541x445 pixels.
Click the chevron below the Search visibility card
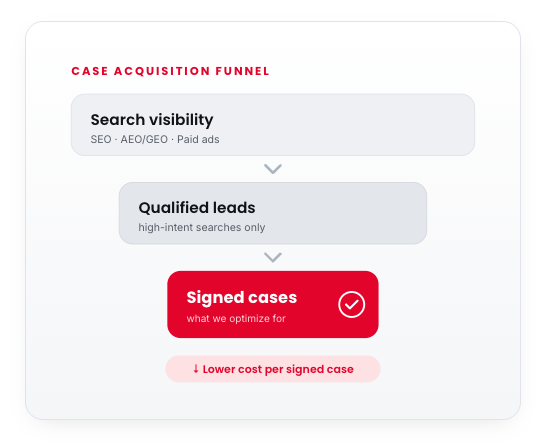[273, 169]
